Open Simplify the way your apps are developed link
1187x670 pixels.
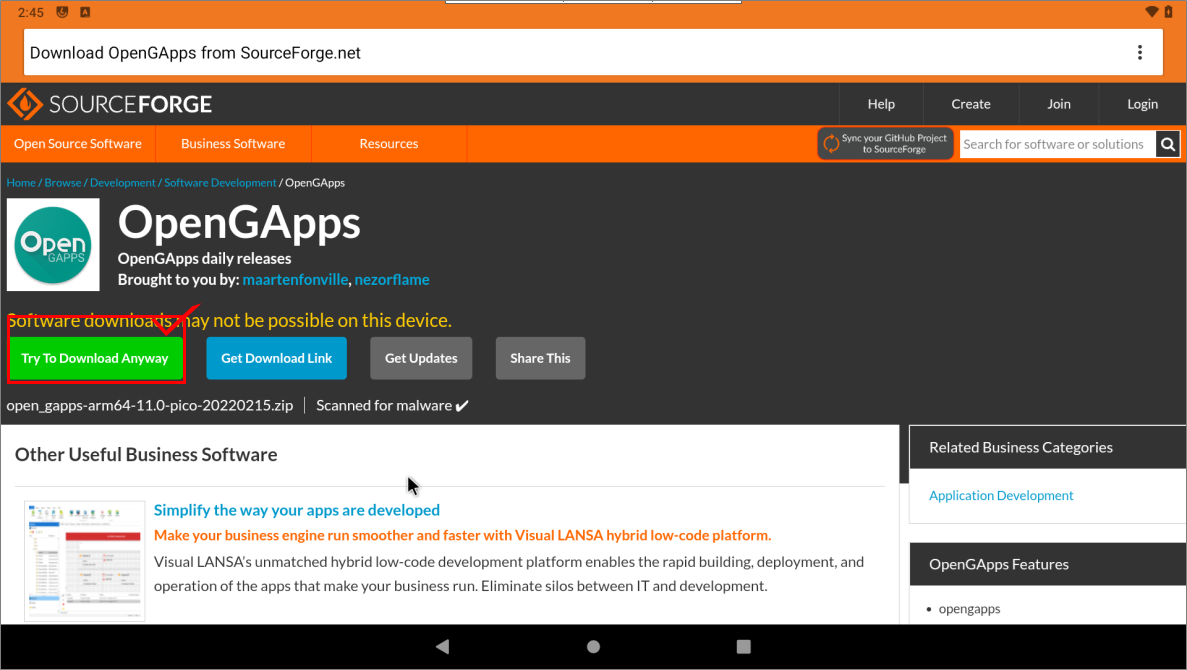pos(297,510)
